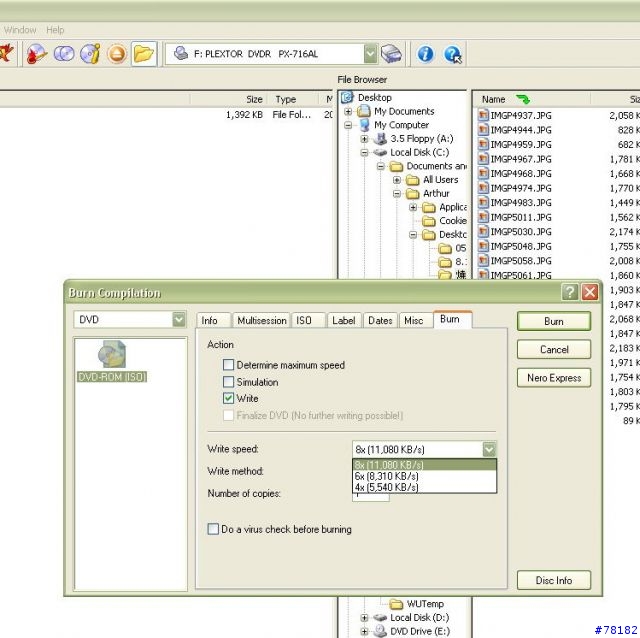Screen dimensions: 640x638
Task: Select file IMGP4983.JPG
Action: click(x=520, y=202)
